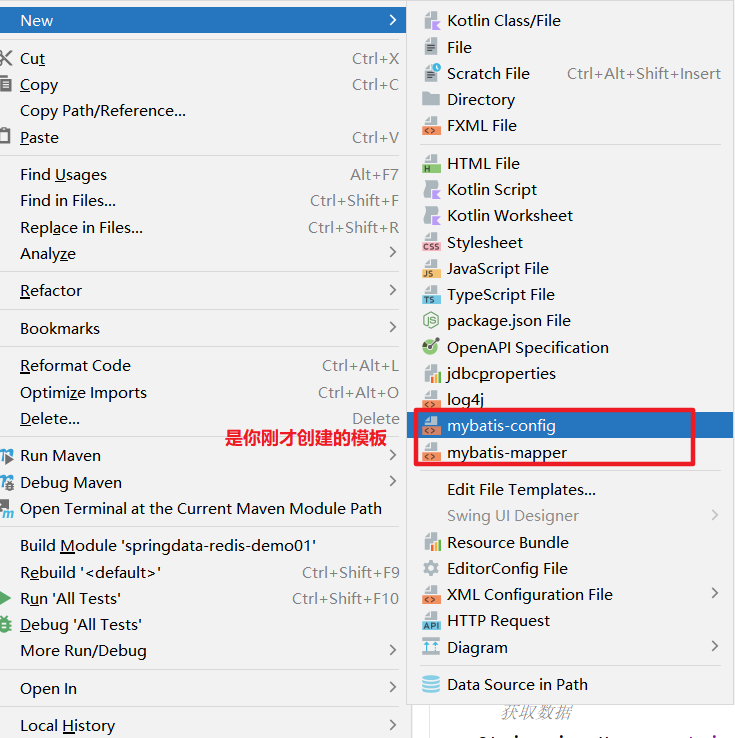735x738 pixels.
Task: Click the Cut scissors icon
Action: [6, 58]
